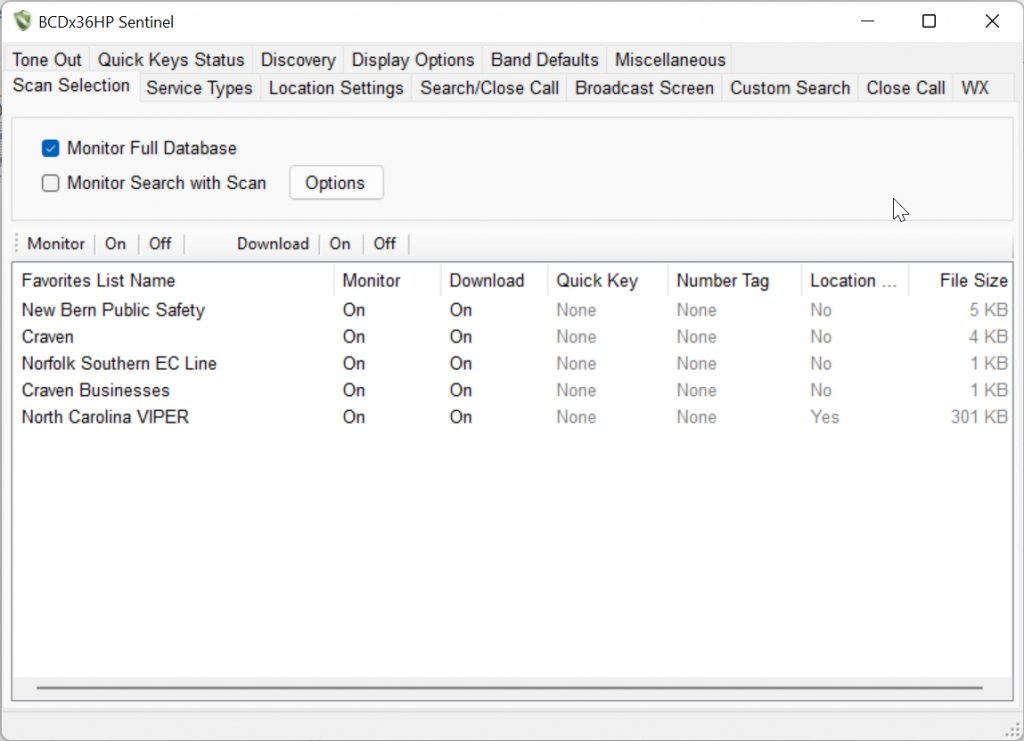
Task: Minimize the Sentinel window
Action: click(x=867, y=21)
